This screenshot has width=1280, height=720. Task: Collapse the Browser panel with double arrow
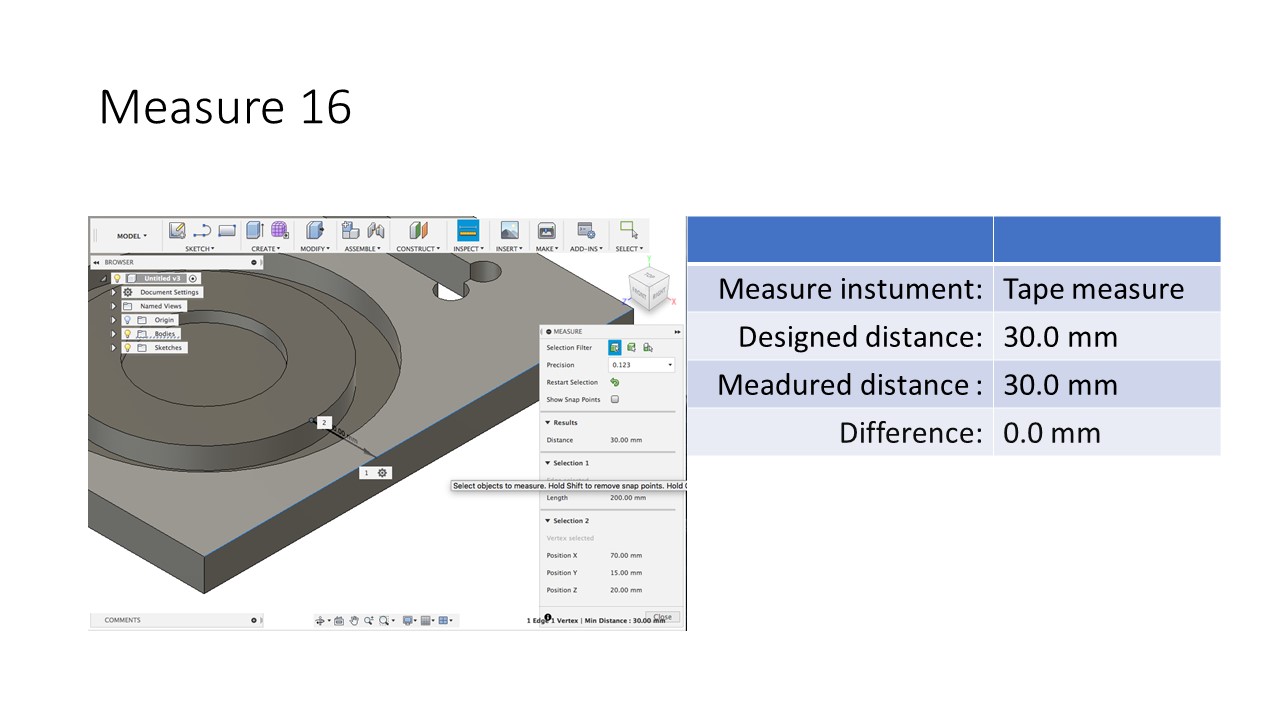(96, 262)
